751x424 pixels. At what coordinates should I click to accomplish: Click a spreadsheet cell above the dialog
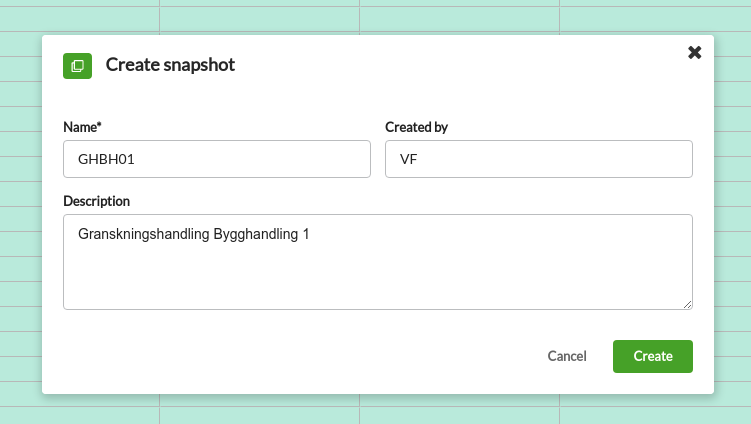259,19
